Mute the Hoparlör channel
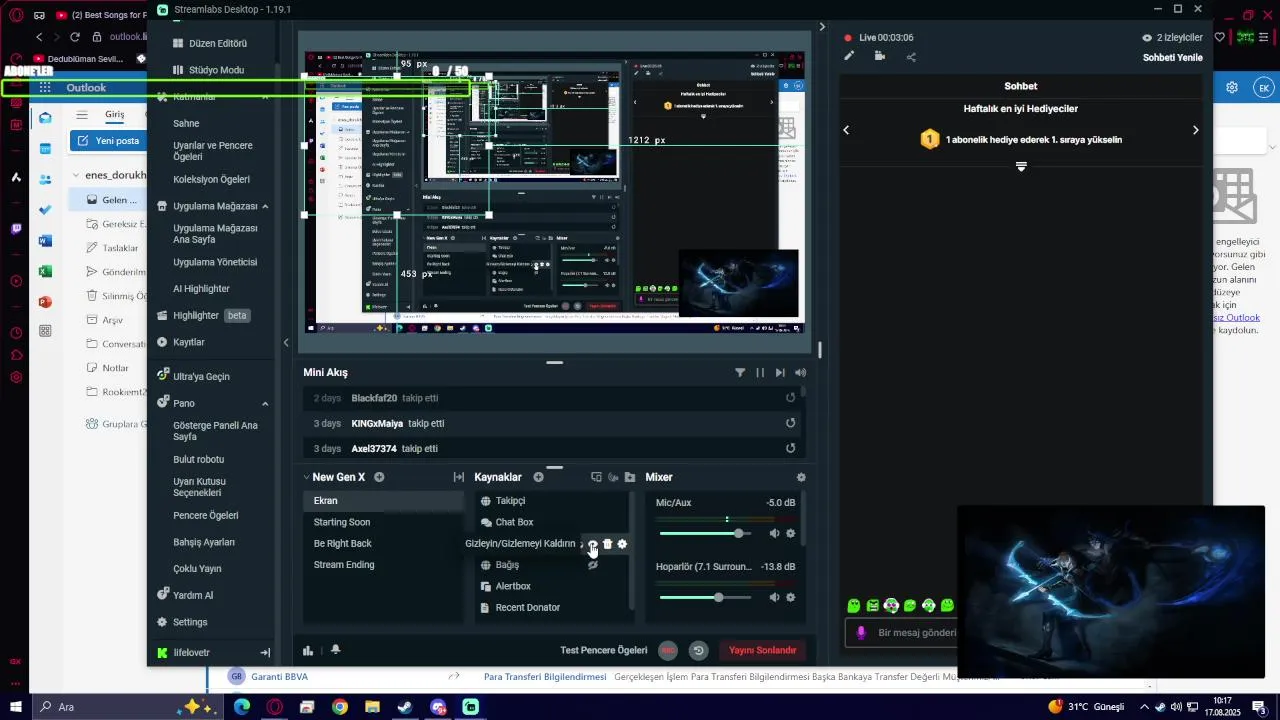Viewport: 1280px width, 720px height. point(774,597)
